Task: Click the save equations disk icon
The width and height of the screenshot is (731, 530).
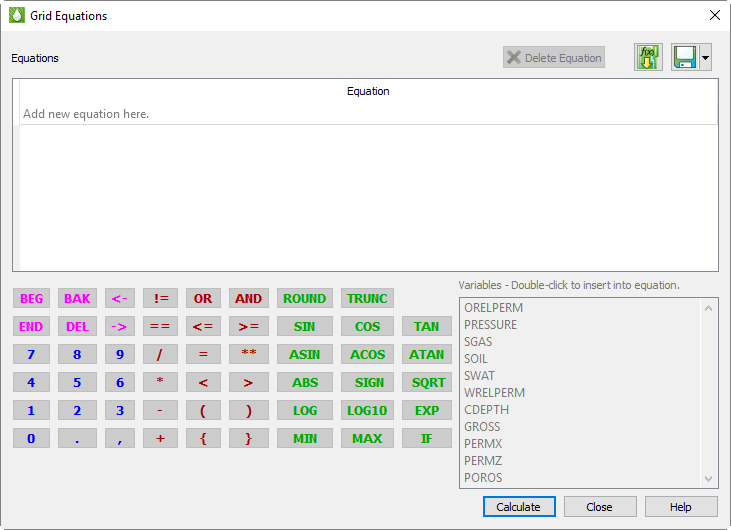Action: coord(685,58)
